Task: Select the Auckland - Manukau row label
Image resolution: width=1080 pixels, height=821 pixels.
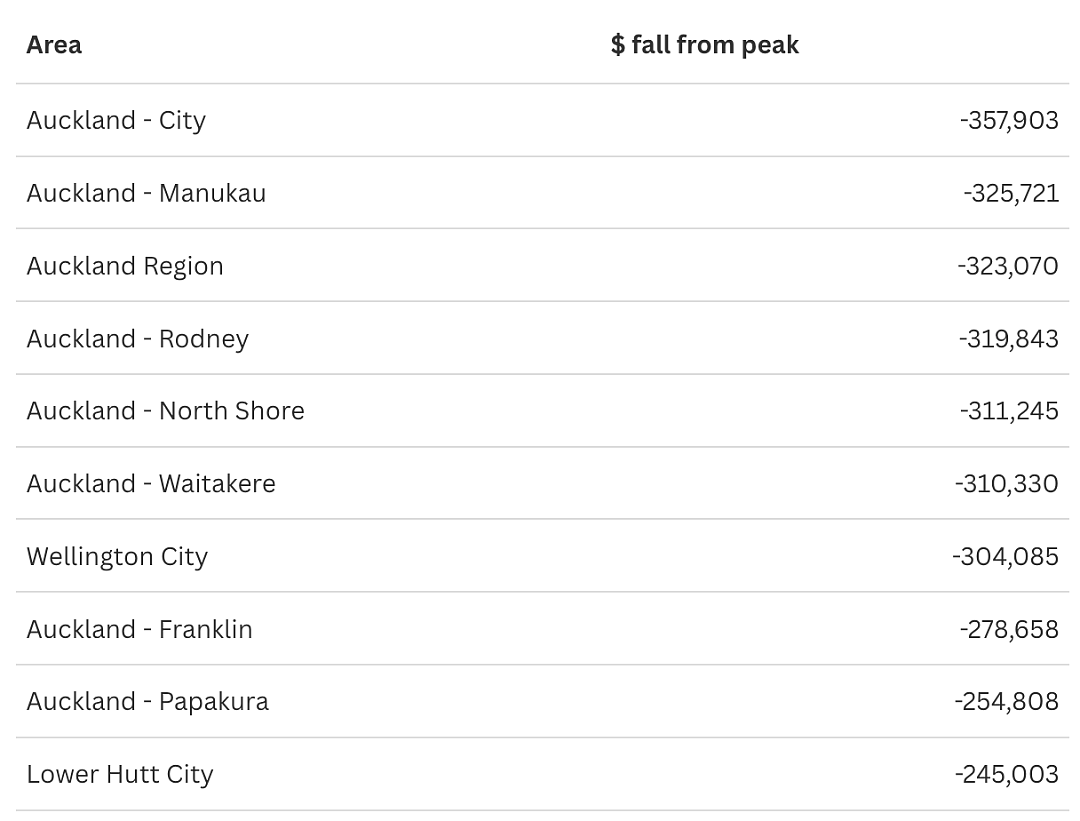Action: click(x=146, y=193)
